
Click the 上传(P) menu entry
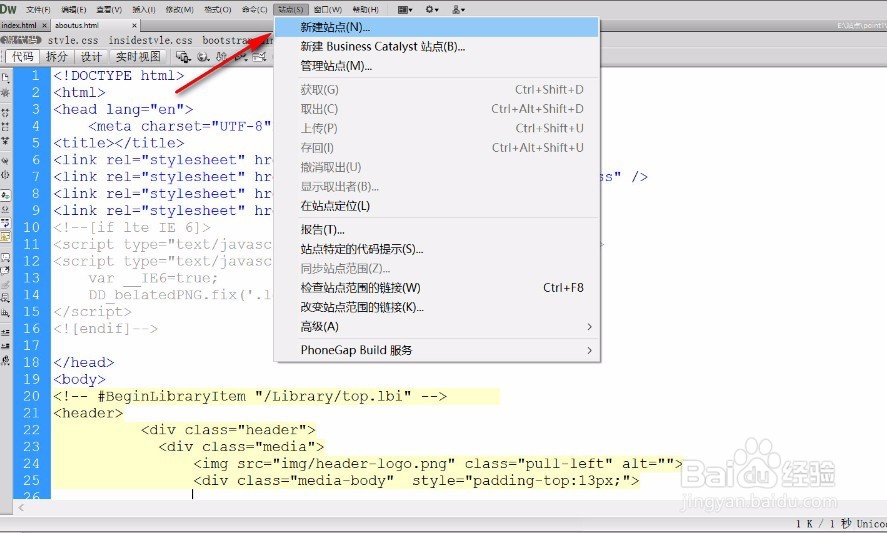[436, 128]
